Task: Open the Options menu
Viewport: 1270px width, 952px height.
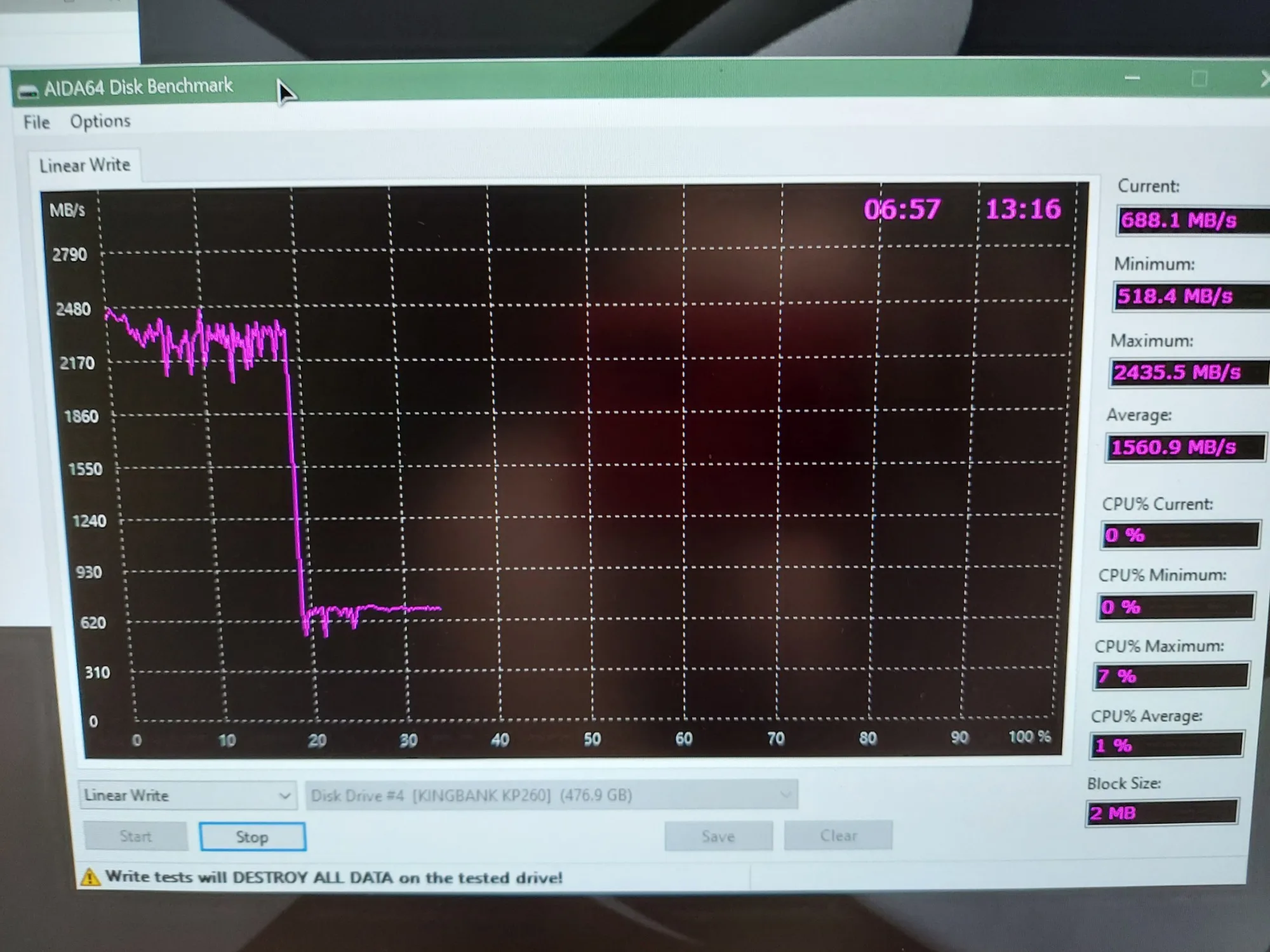Action: 100,121
